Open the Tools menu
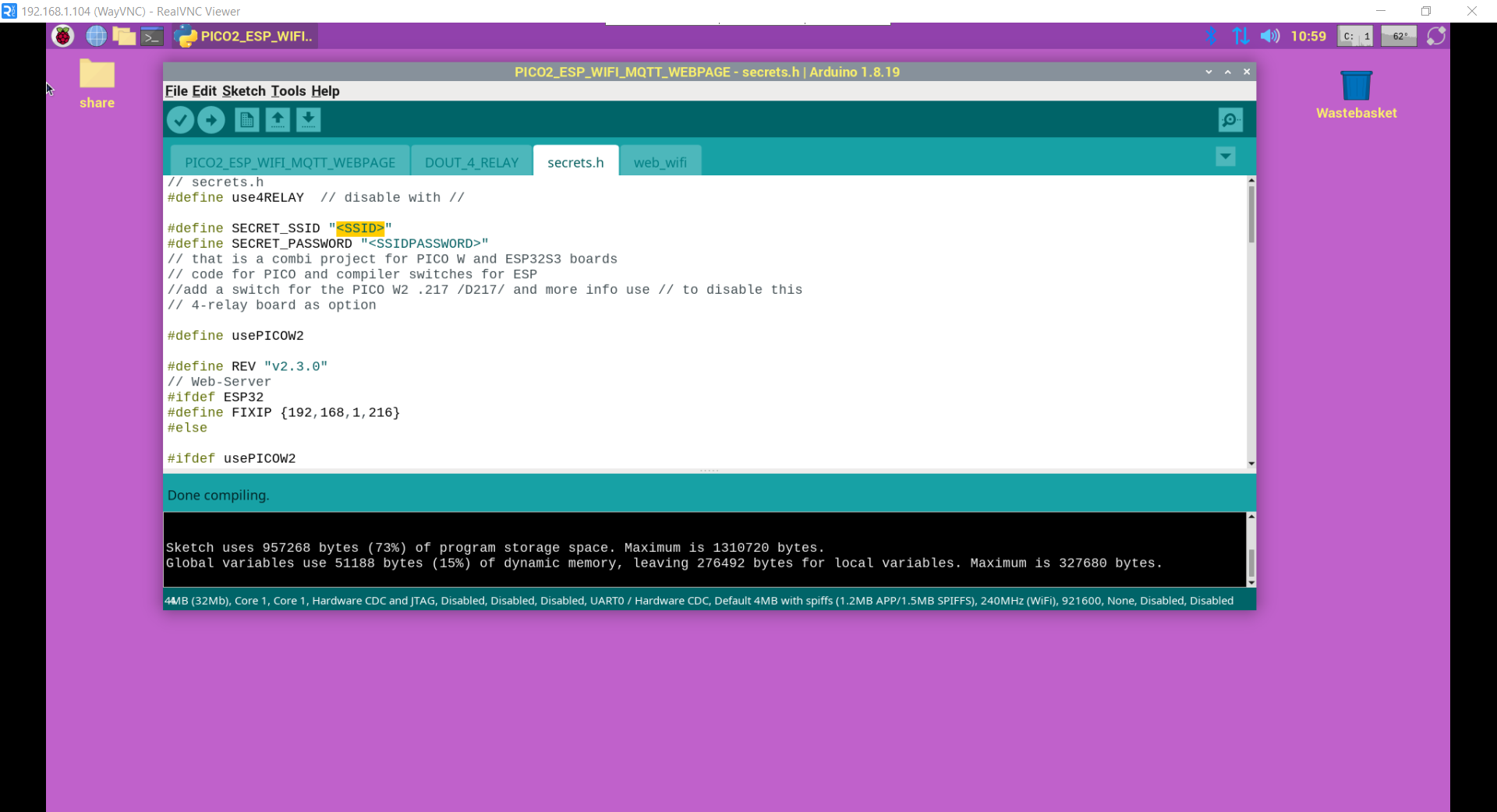1497x812 pixels. 288,91
